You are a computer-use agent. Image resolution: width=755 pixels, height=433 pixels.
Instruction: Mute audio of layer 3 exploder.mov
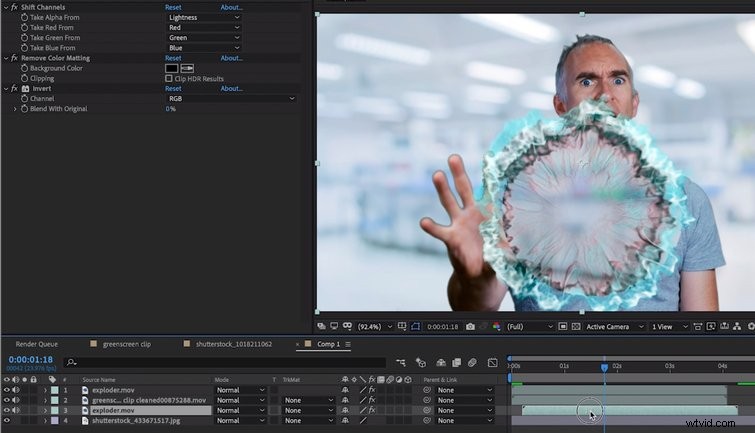[x=16, y=410]
